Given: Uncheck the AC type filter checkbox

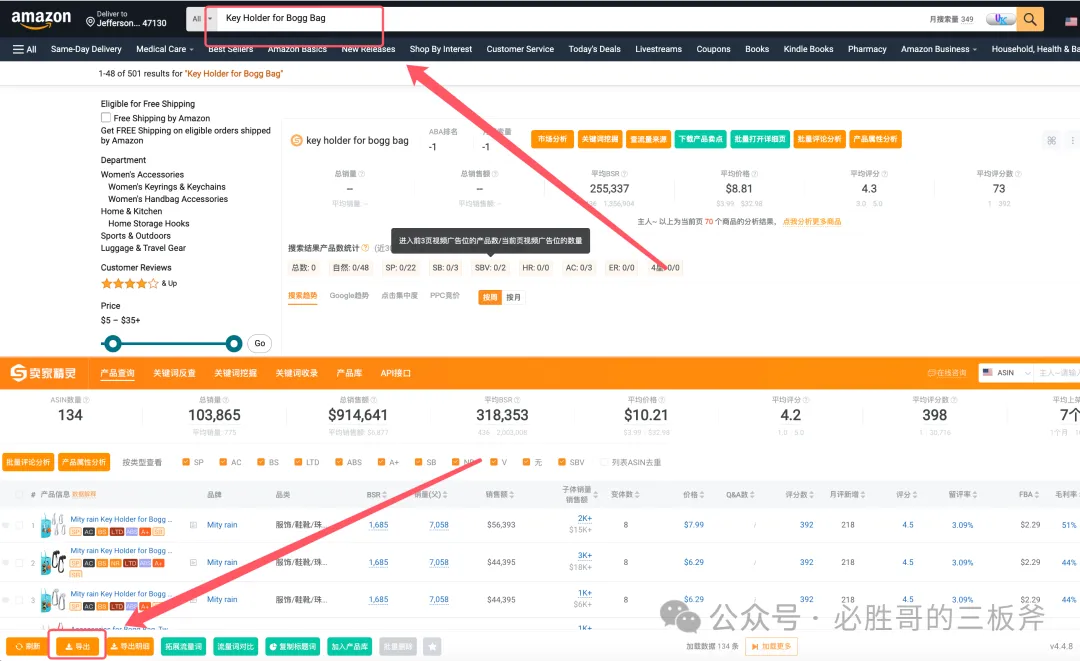Looking at the screenshot, I should point(223,462).
